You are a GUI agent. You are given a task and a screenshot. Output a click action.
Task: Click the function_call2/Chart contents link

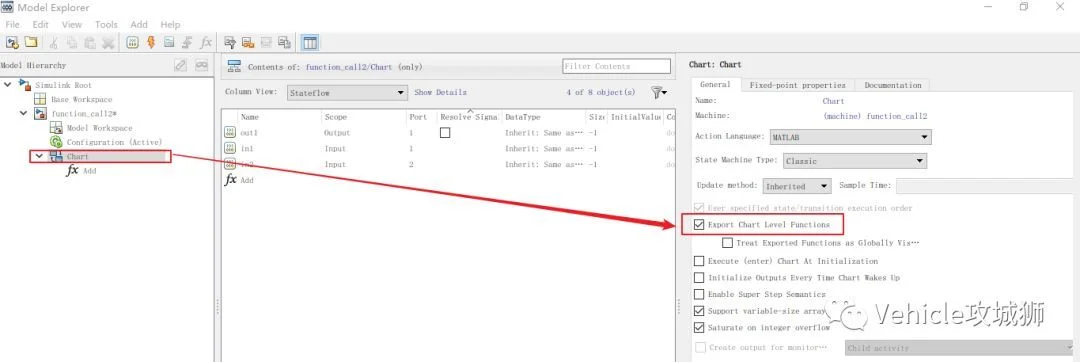click(349, 67)
